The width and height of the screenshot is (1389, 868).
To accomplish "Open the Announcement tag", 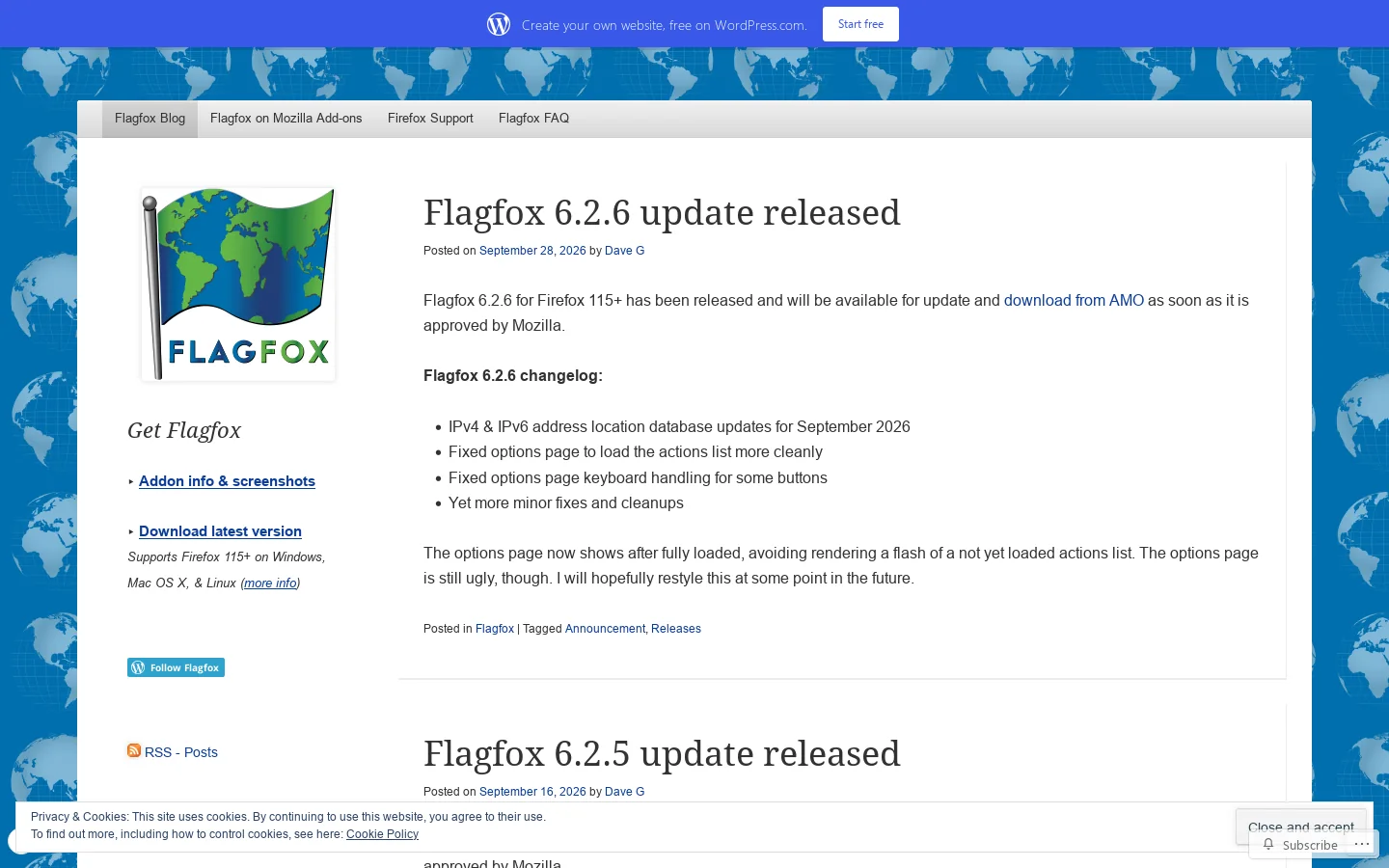I will (x=605, y=629).
